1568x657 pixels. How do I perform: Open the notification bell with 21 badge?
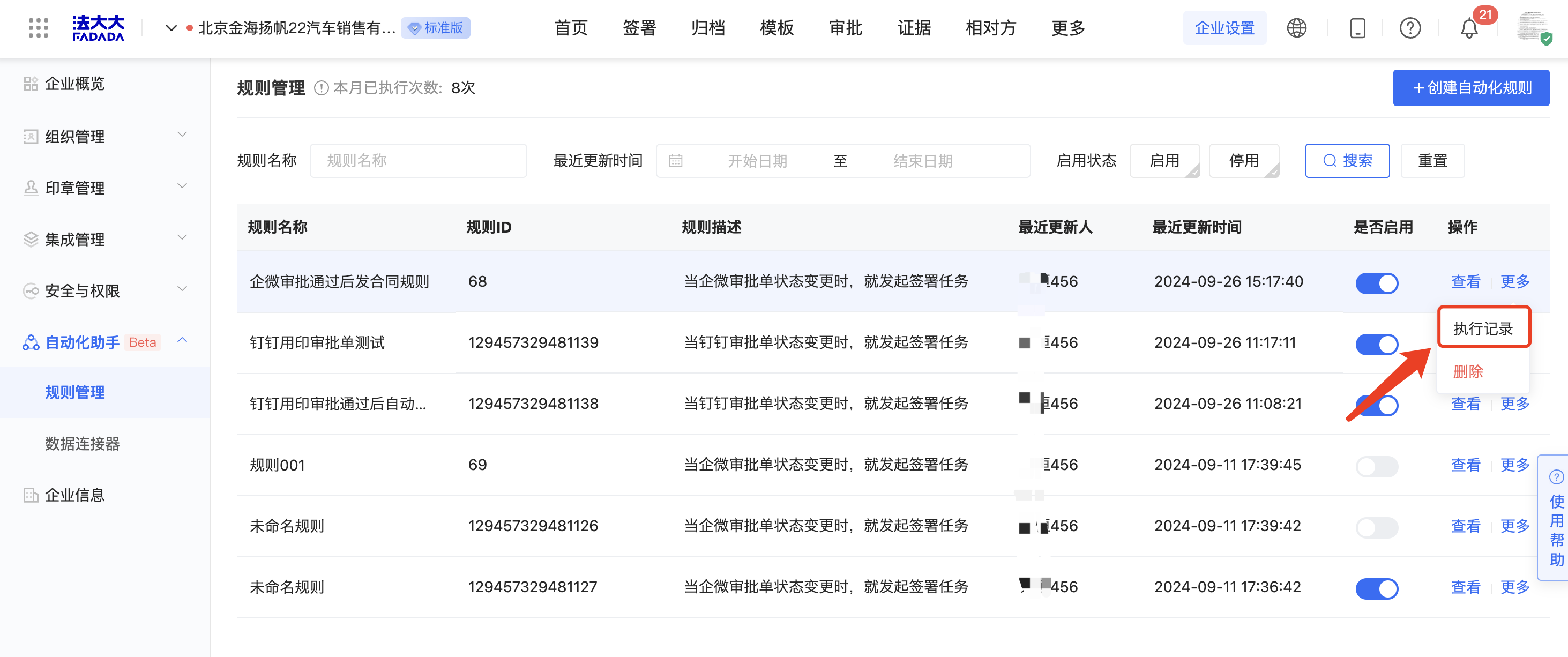tap(1469, 28)
